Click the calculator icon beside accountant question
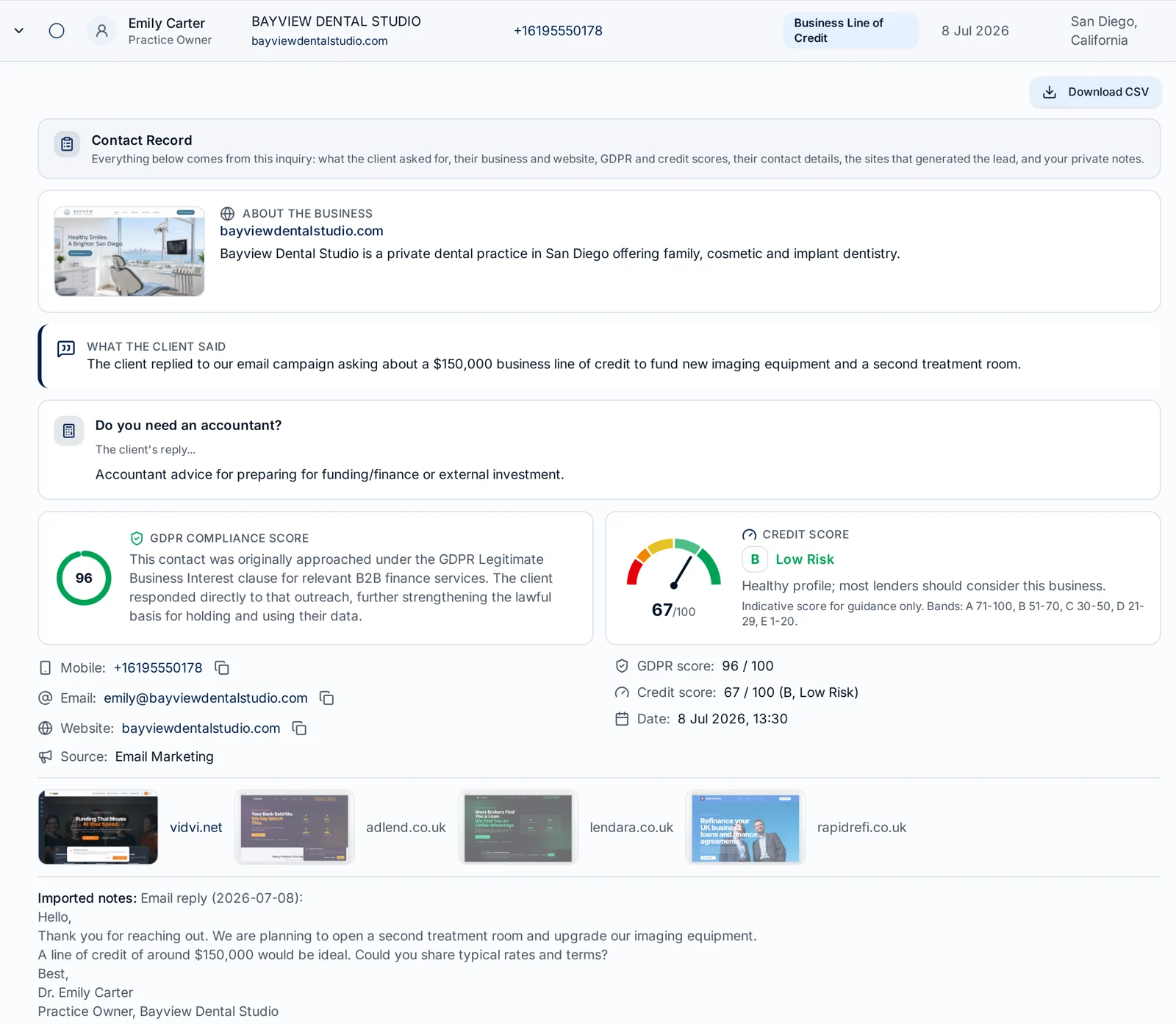Image resolution: width=1176 pixels, height=1024 pixels. pos(69,431)
